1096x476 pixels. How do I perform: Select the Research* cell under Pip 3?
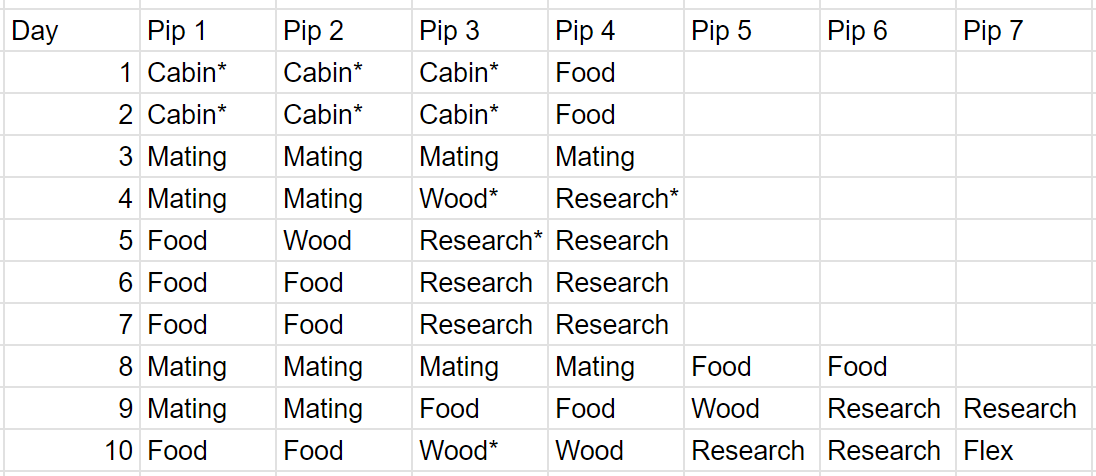tap(479, 241)
